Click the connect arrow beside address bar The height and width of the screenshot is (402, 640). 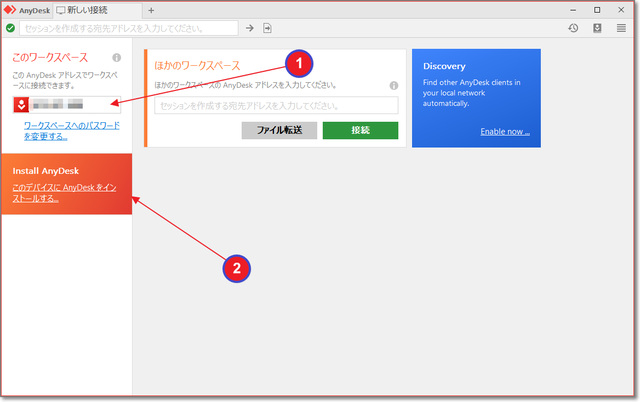pyautogui.click(x=250, y=28)
